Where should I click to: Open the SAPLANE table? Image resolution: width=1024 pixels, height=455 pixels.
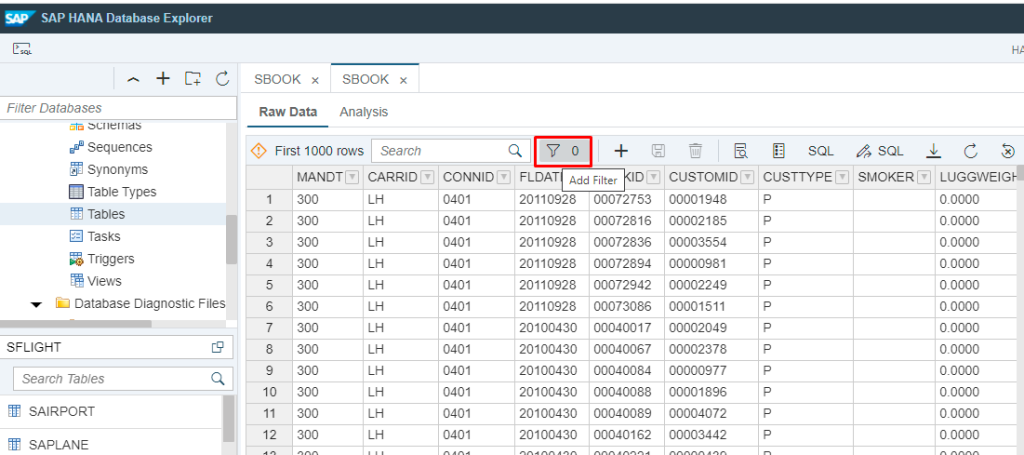pos(59,445)
